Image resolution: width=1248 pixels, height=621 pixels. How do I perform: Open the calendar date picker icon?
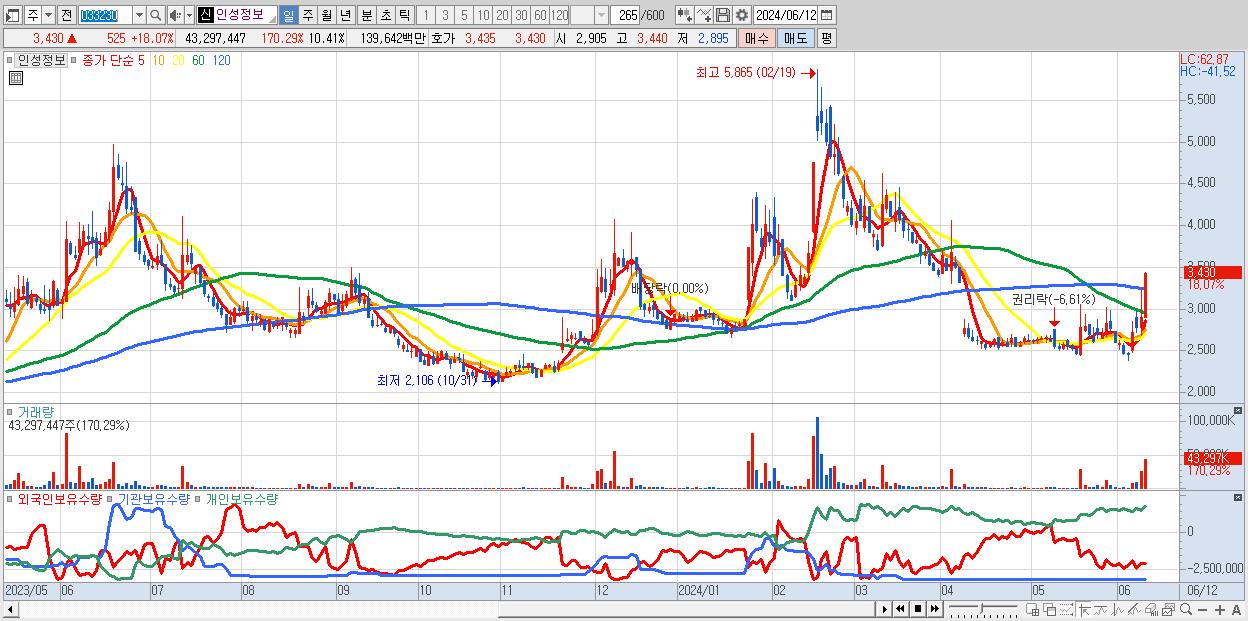pyautogui.click(x=826, y=15)
